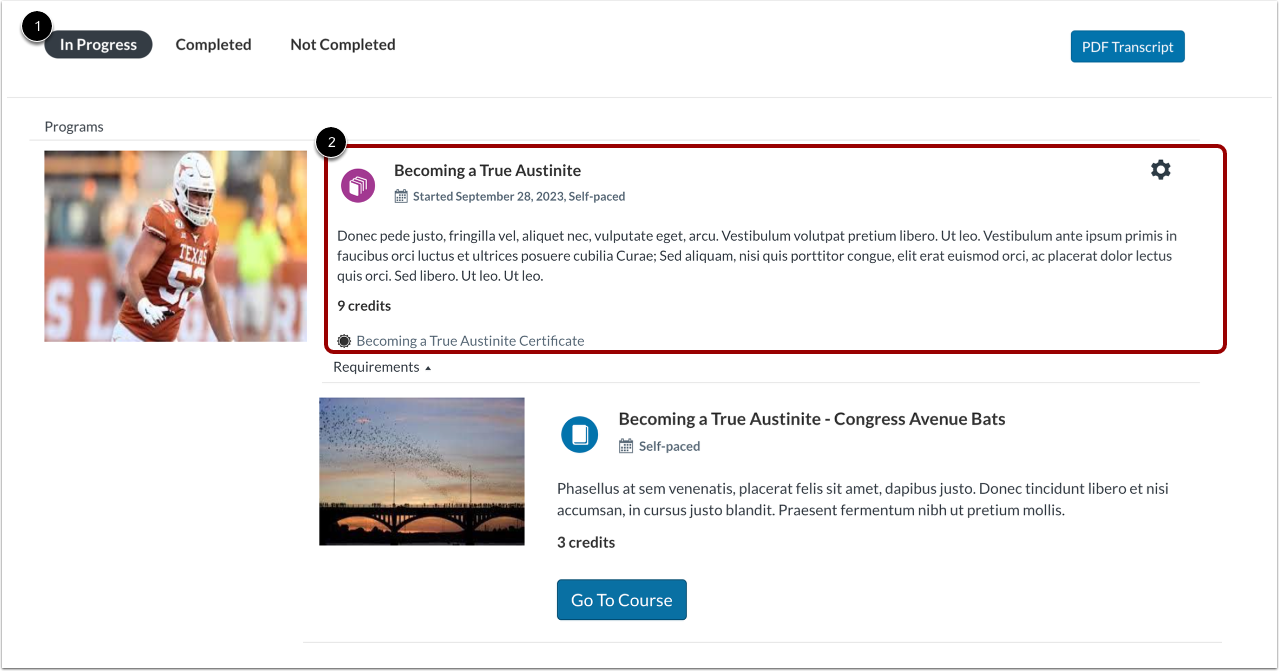Click the black number 2 marker
Screen dimensions: 1279x671
[331, 143]
